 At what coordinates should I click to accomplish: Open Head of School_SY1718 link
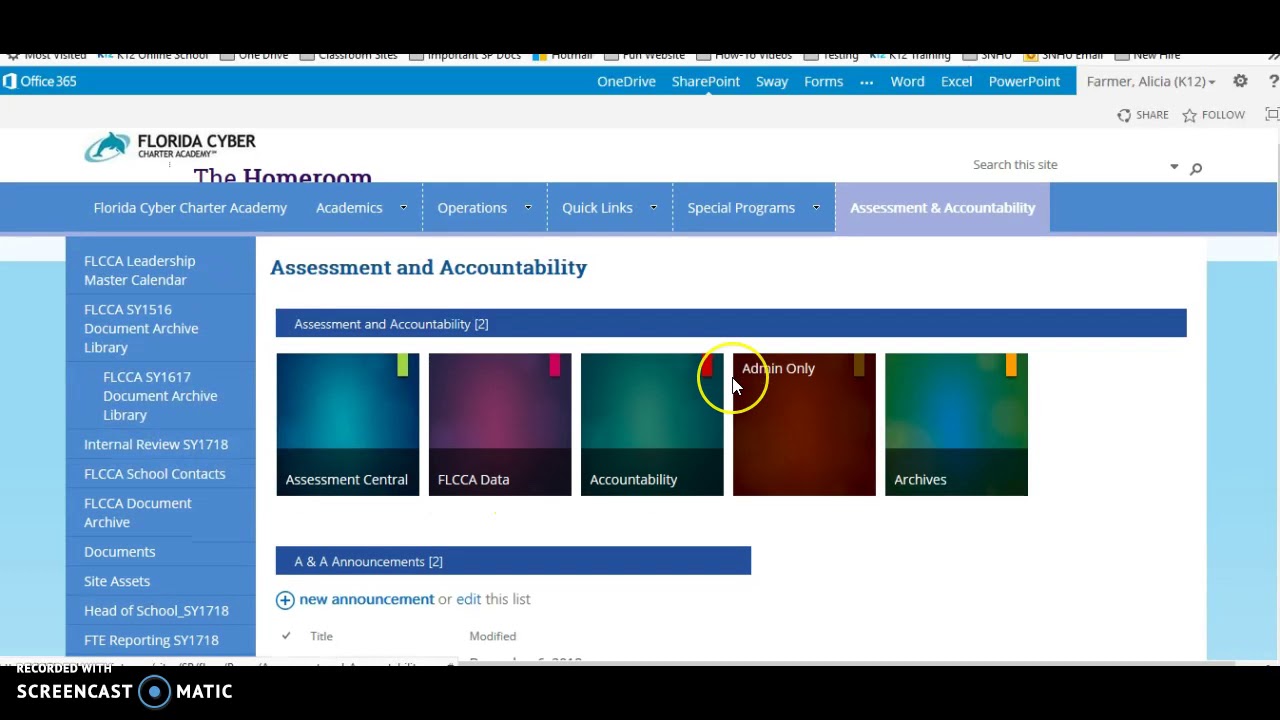[x=156, y=611]
